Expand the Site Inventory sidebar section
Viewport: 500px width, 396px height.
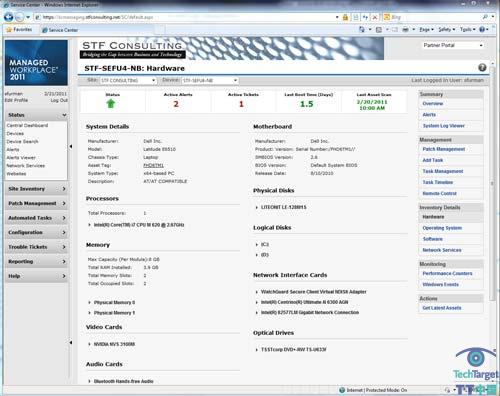36,189
